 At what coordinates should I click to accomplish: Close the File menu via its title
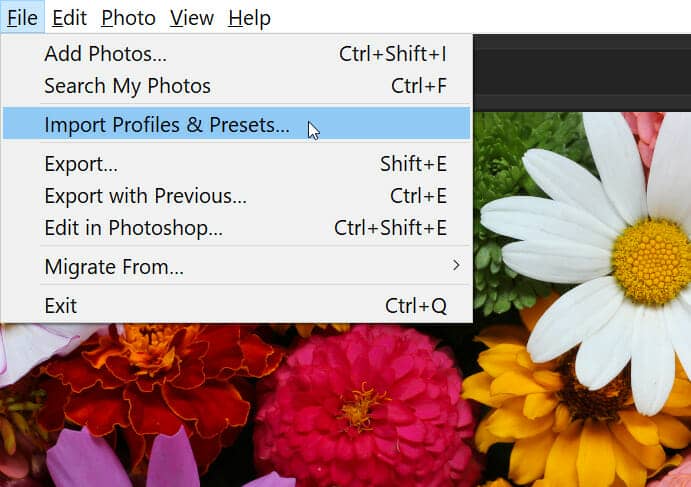coord(22,18)
